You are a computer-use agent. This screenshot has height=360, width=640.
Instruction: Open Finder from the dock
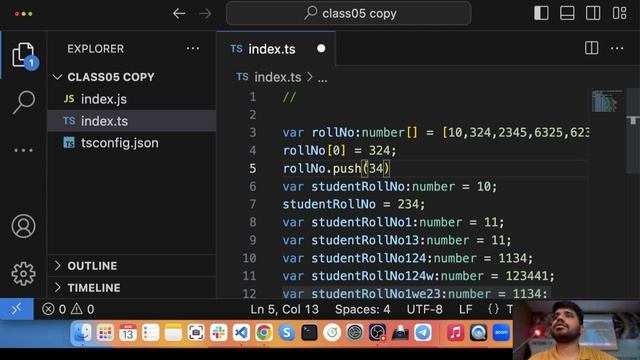82,333
